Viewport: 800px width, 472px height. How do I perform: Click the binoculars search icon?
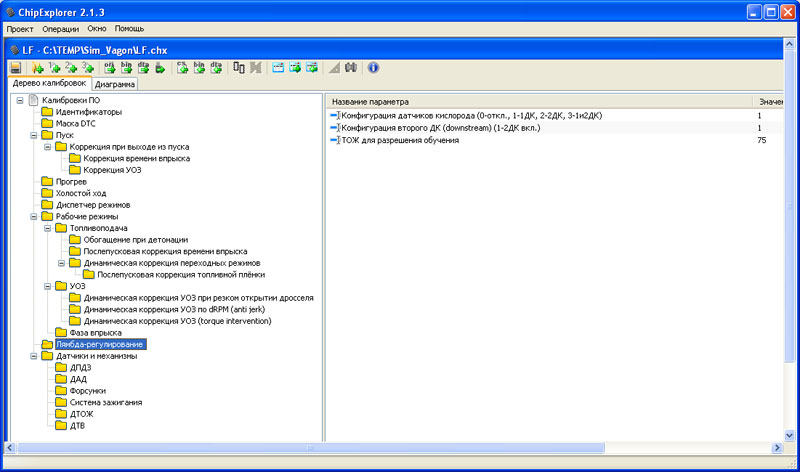tap(350, 68)
